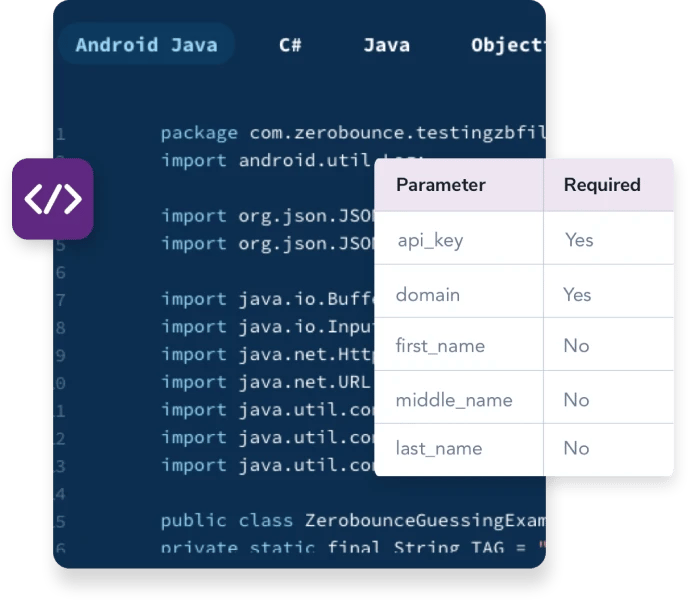The width and height of the screenshot is (689, 601).
Task: Click line number 6 on the blank line
Action: [61, 272]
